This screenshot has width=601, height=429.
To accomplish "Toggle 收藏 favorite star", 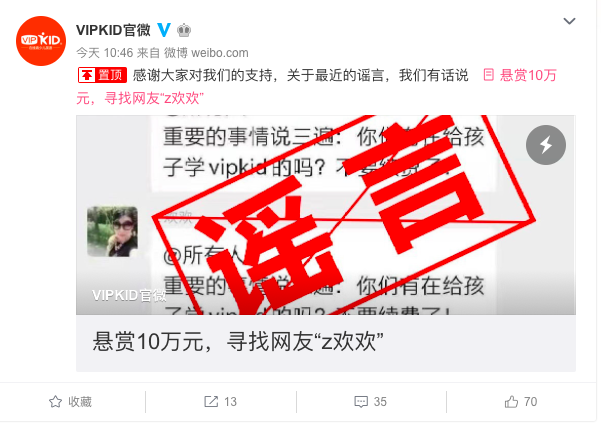I will click(x=56, y=402).
